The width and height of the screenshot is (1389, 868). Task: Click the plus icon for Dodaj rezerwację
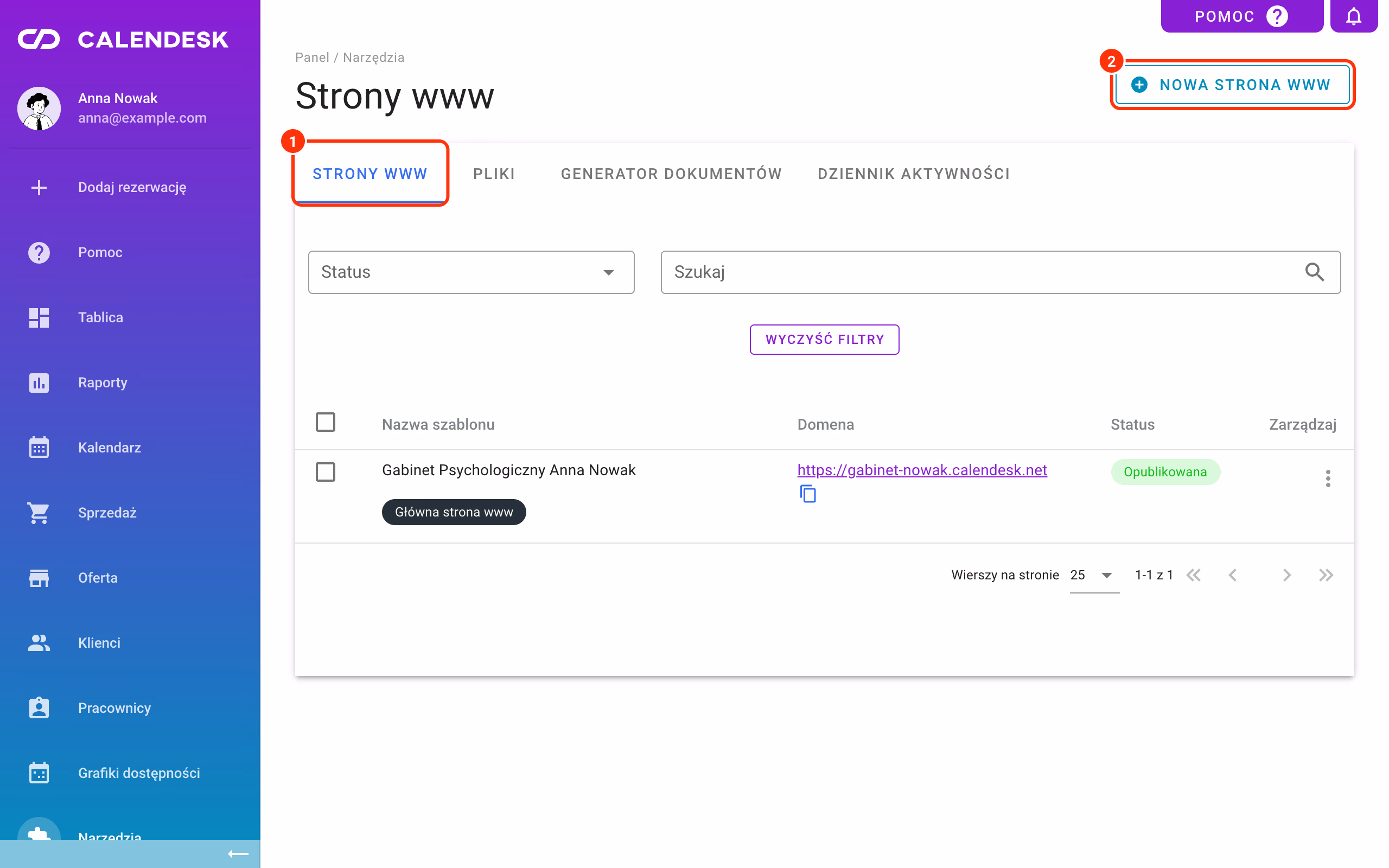[x=39, y=187]
